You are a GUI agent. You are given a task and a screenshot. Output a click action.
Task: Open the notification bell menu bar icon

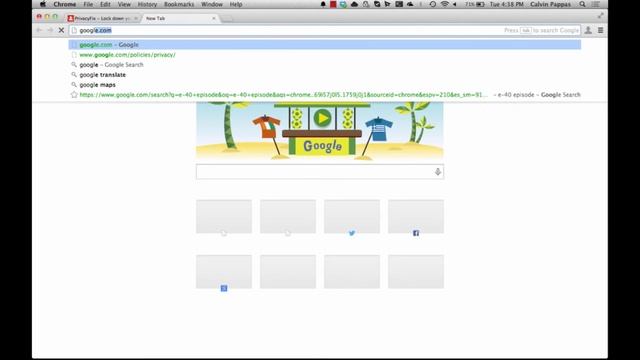pos(323,4)
